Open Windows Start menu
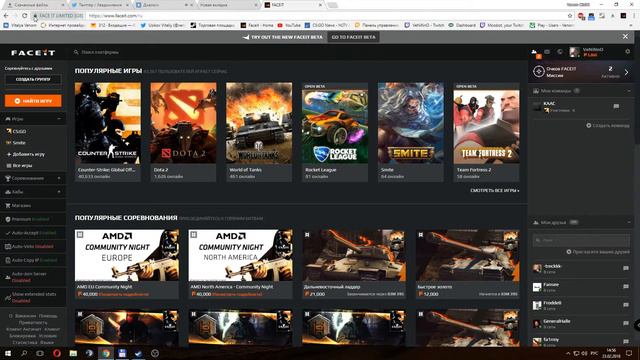The width and height of the screenshot is (640, 360). click(8, 353)
